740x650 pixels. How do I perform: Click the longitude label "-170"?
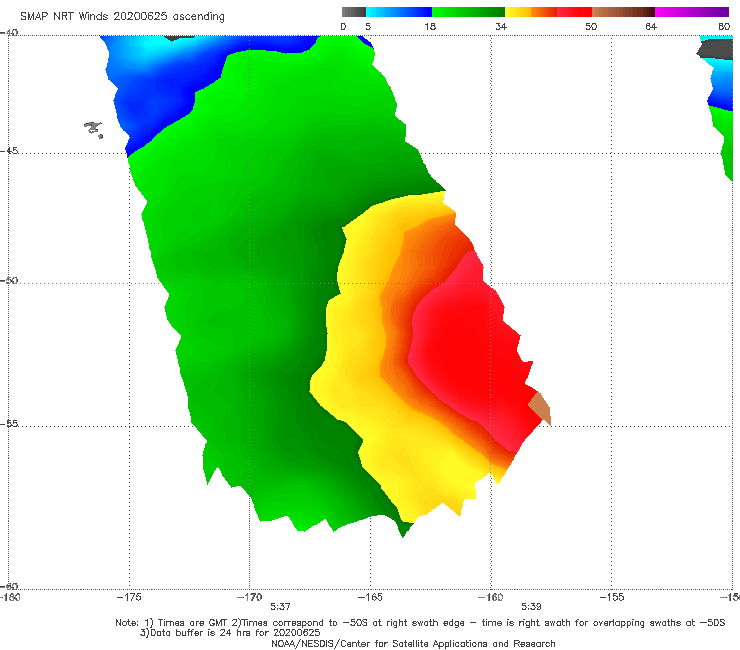coord(249,597)
